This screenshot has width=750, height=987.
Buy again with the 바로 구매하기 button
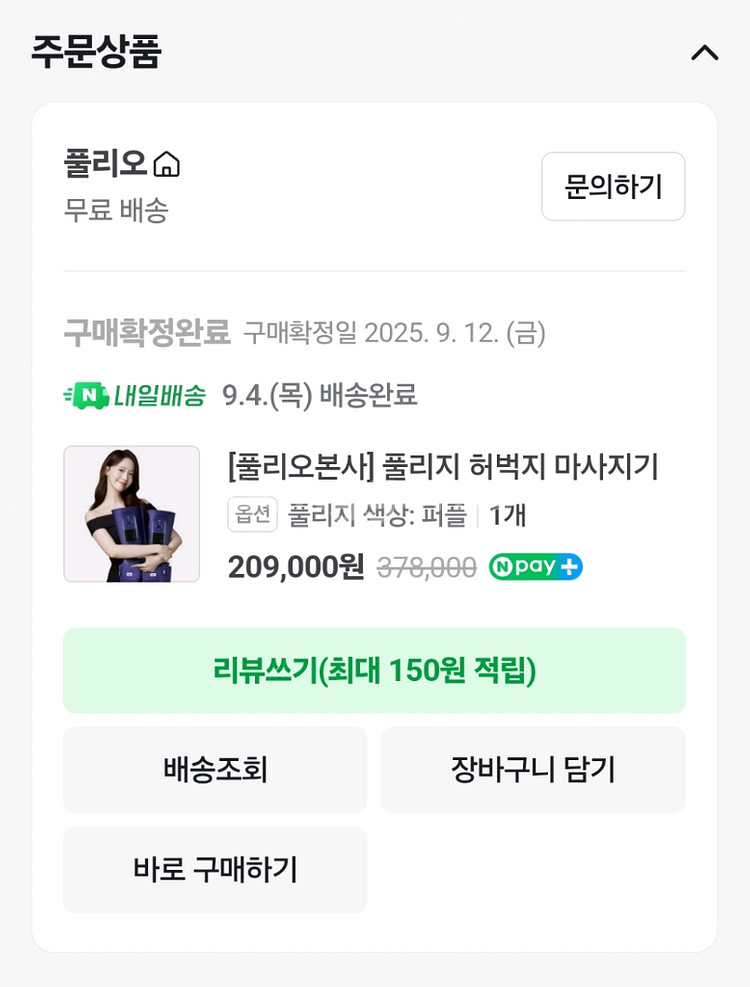point(215,870)
